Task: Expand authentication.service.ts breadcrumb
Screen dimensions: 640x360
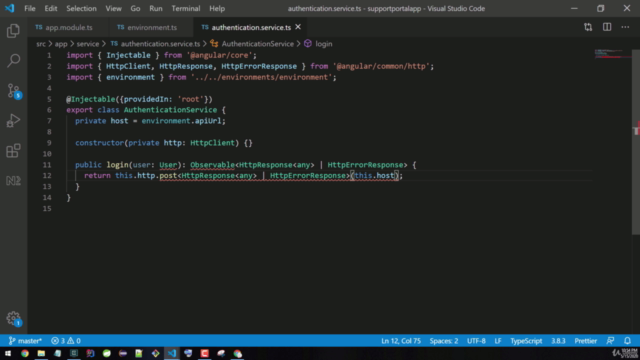Action: coord(160,44)
